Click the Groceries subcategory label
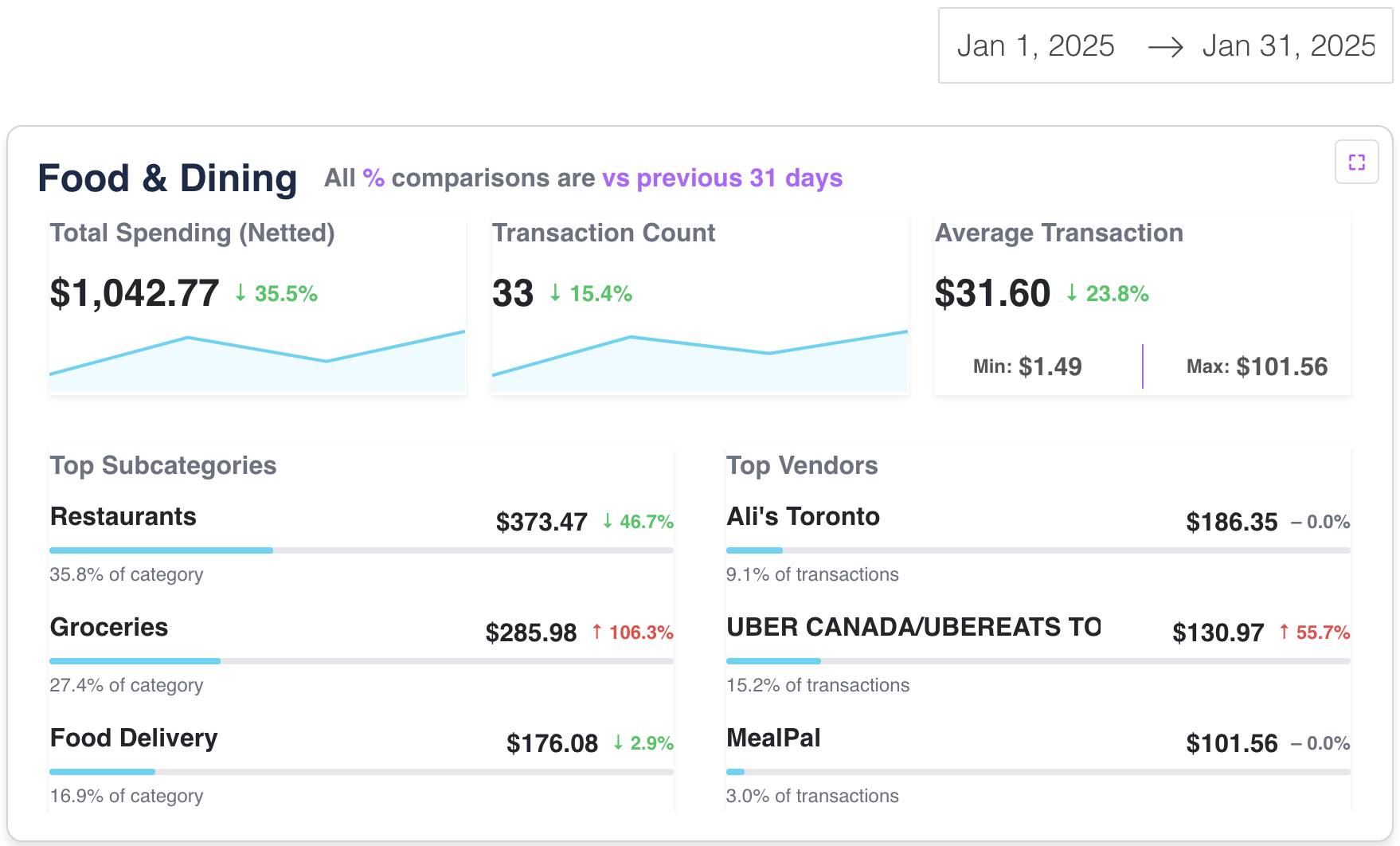The height and width of the screenshot is (846, 1400). coord(108,628)
